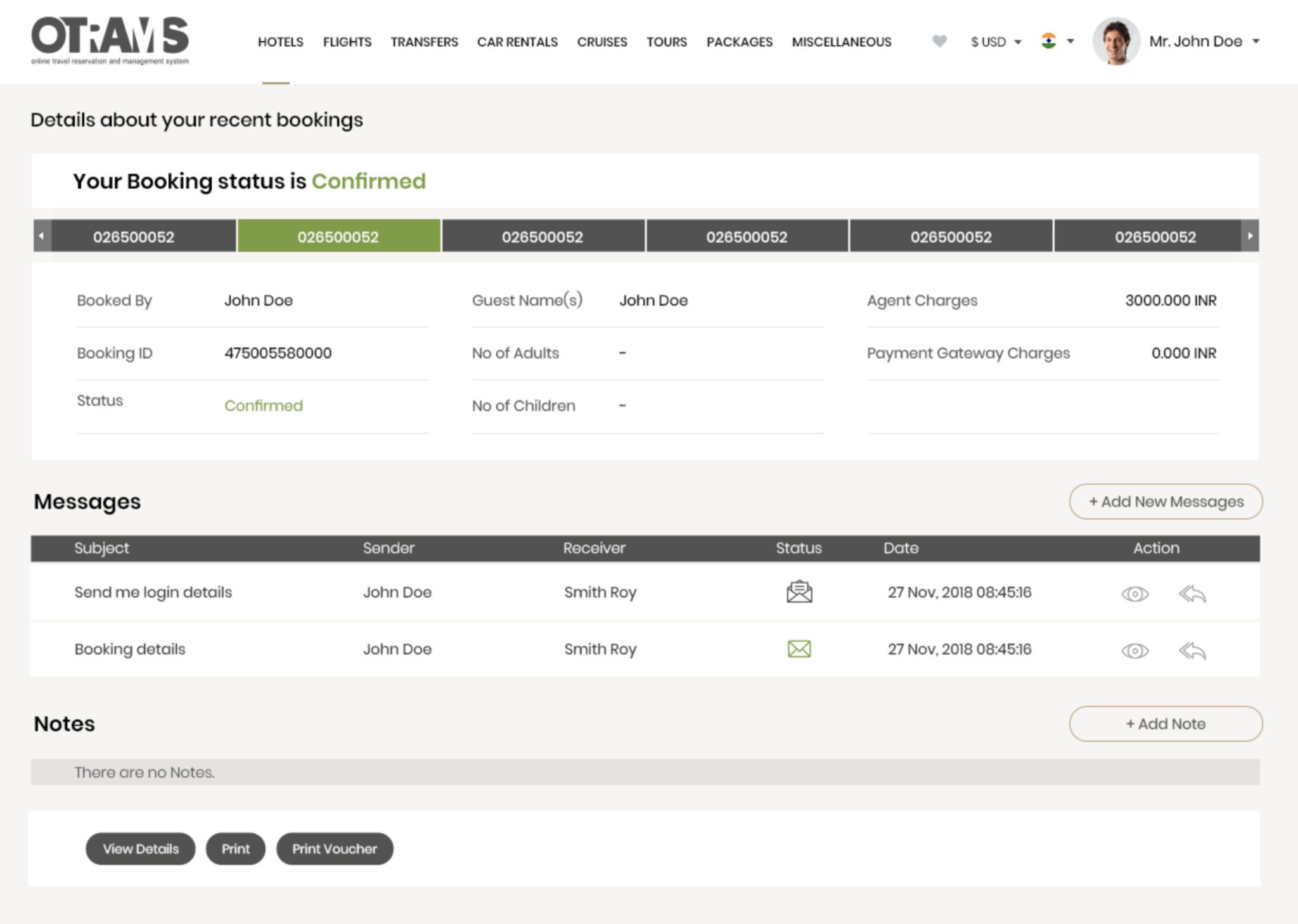Click the 3000.000 INR agent charges value
This screenshot has height=924, width=1298.
coord(1171,300)
